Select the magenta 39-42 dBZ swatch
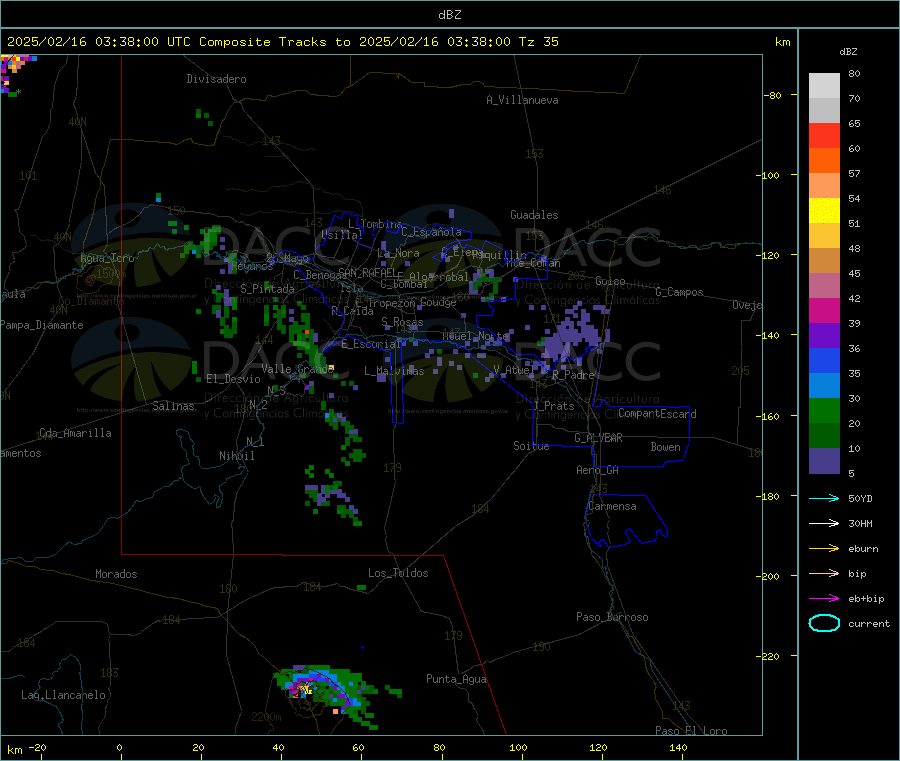This screenshot has height=761, width=900. [824, 310]
